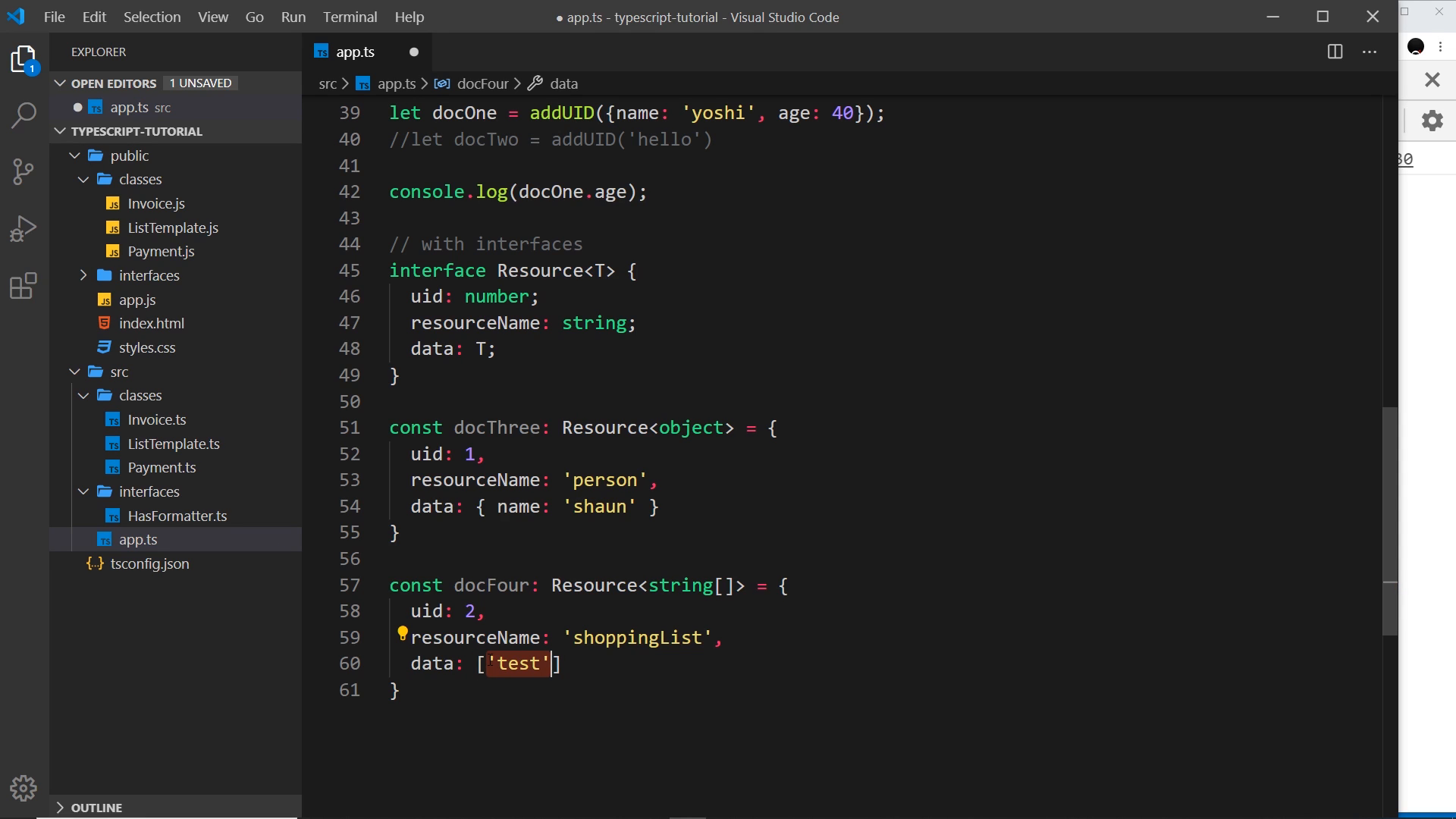Click the three-dot menu in browser window
Viewport: 1456px width, 819px height.
coord(1441,47)
